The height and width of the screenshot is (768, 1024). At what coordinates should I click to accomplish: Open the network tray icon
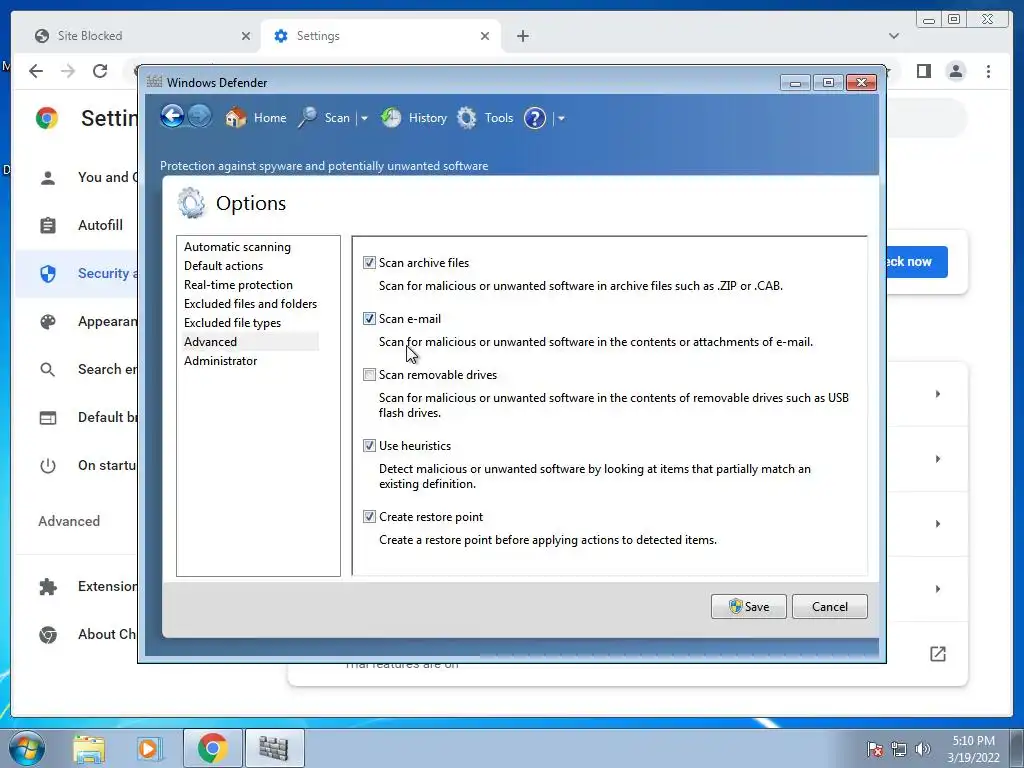click(x=899, y=750)
